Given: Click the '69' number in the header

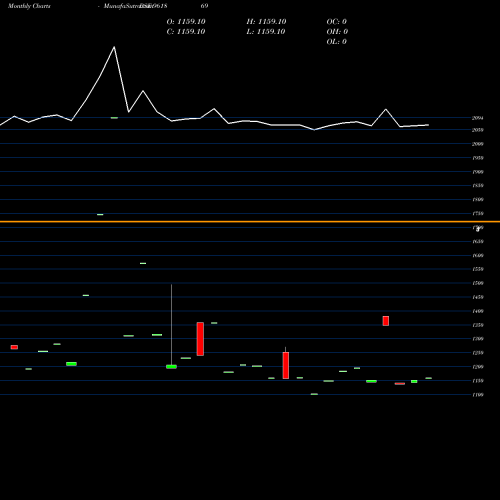Looking at the screenshot, I should click(x=205, y=6).
